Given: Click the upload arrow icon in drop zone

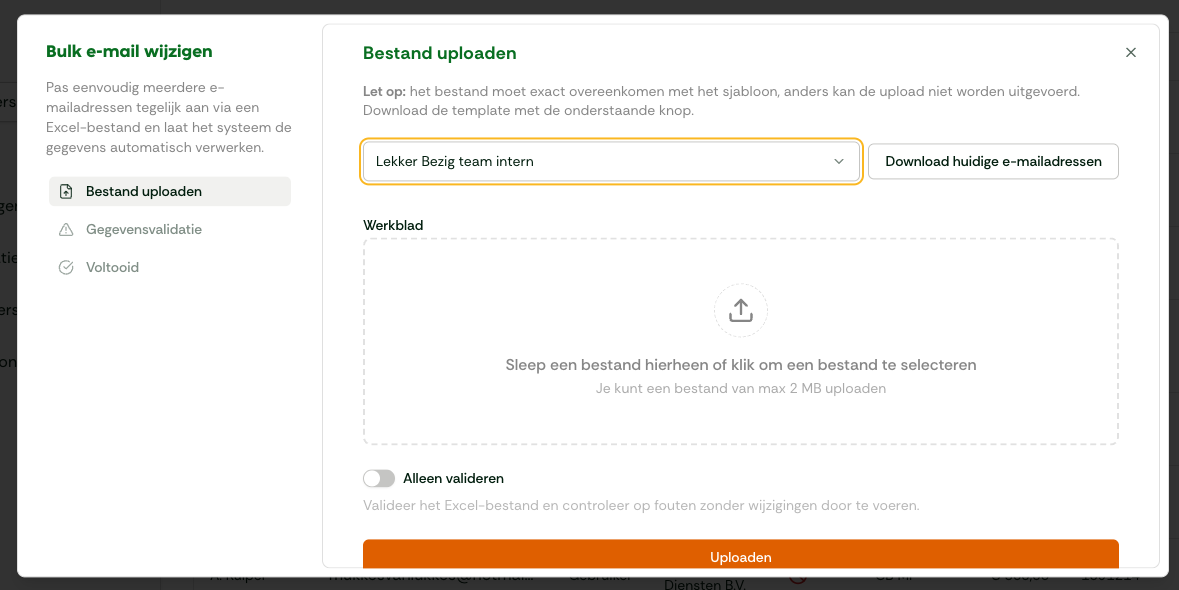Looking at the screenshot, I should click(x=741, y=310).
